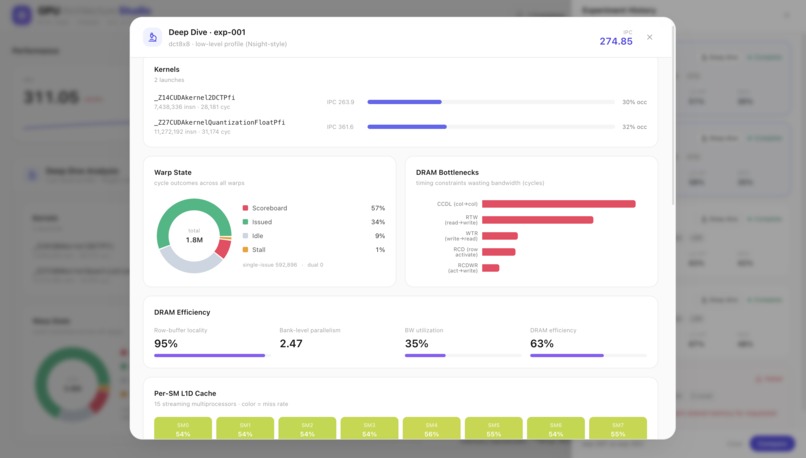
Task: Select the SM1 cache tile
Action: (245, 428)
